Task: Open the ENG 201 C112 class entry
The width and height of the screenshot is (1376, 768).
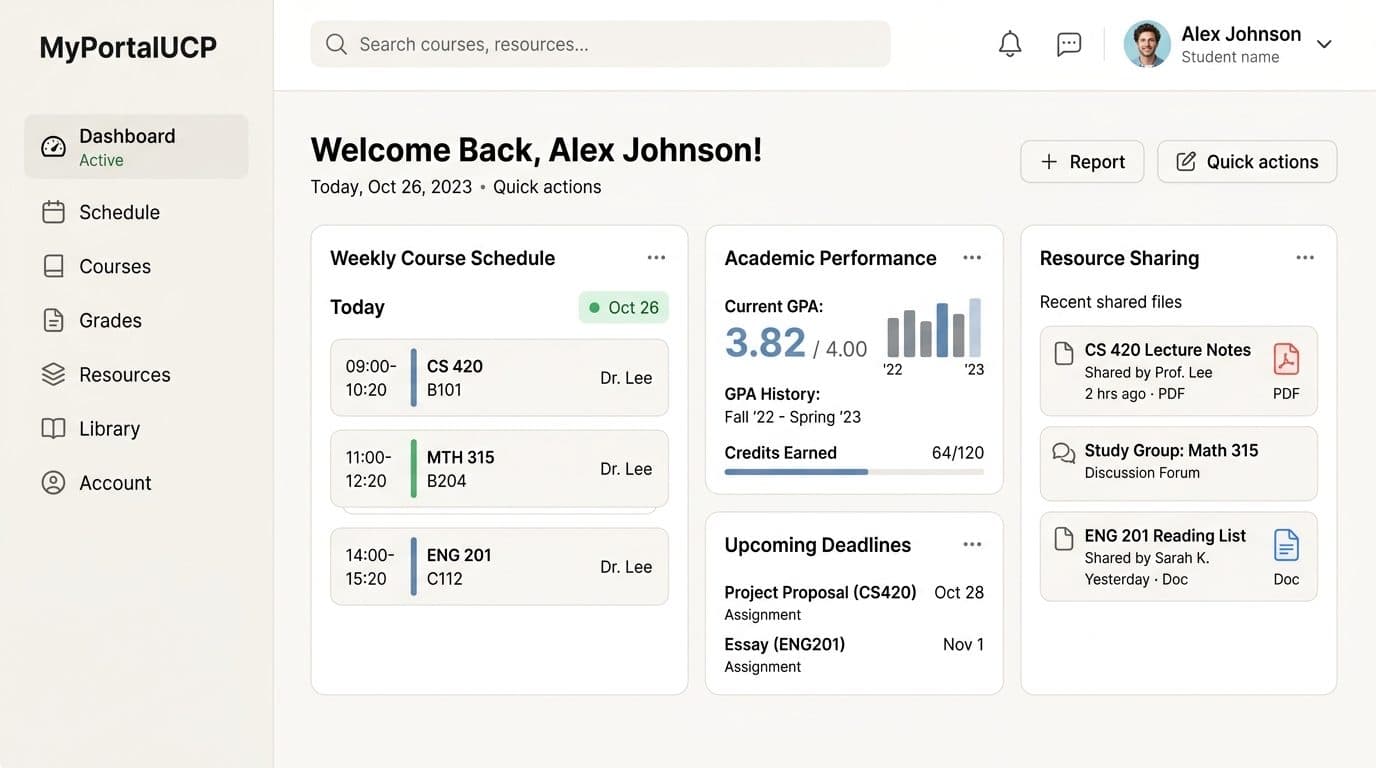Action: point(499,567)
